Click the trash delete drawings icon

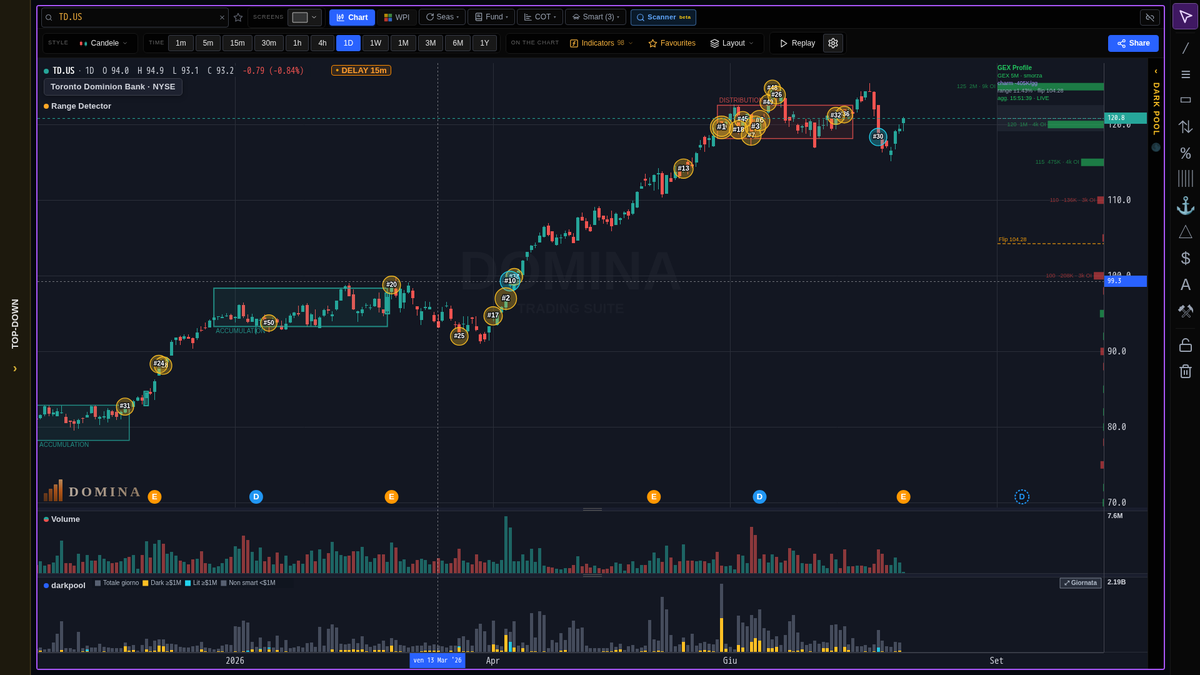1185,371
